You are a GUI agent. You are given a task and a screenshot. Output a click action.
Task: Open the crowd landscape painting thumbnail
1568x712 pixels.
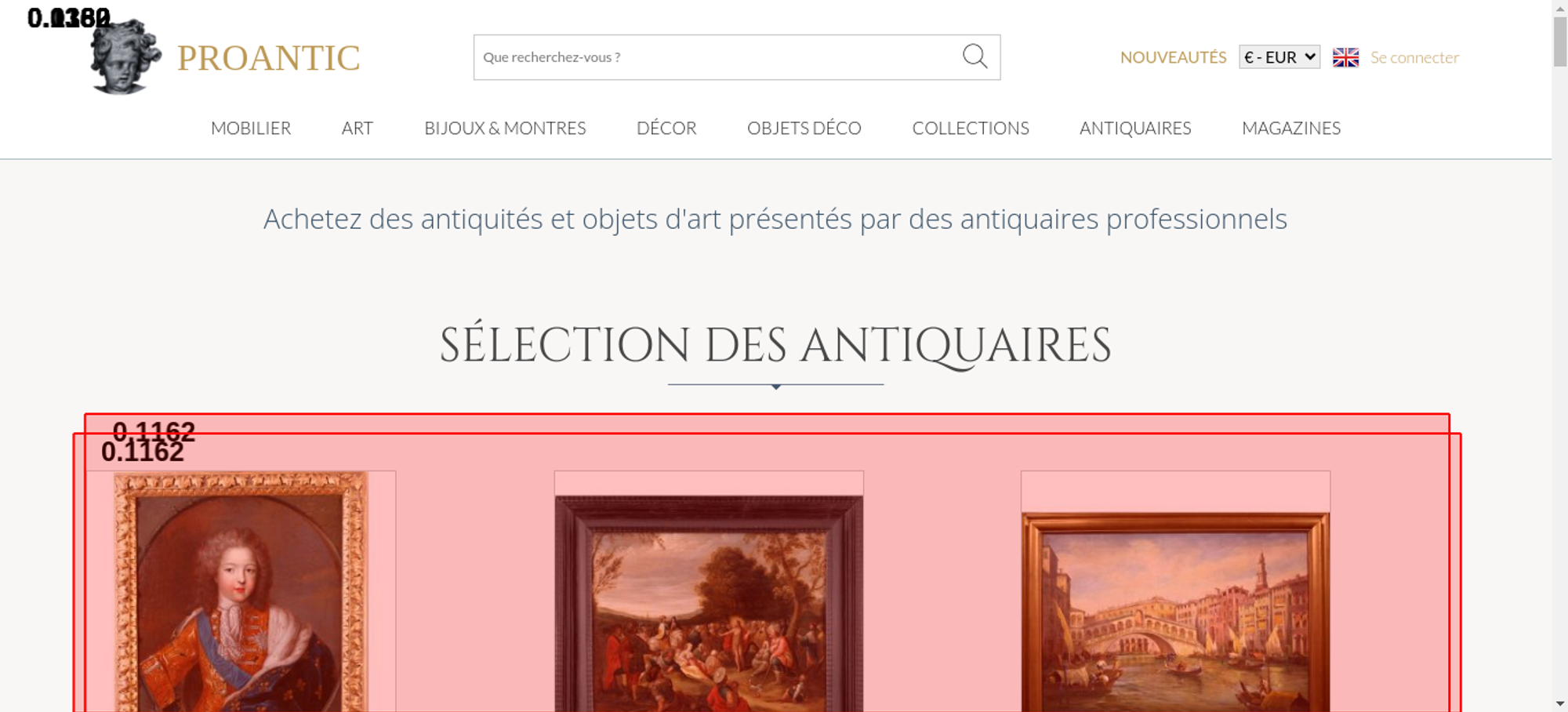coord(709,604)
